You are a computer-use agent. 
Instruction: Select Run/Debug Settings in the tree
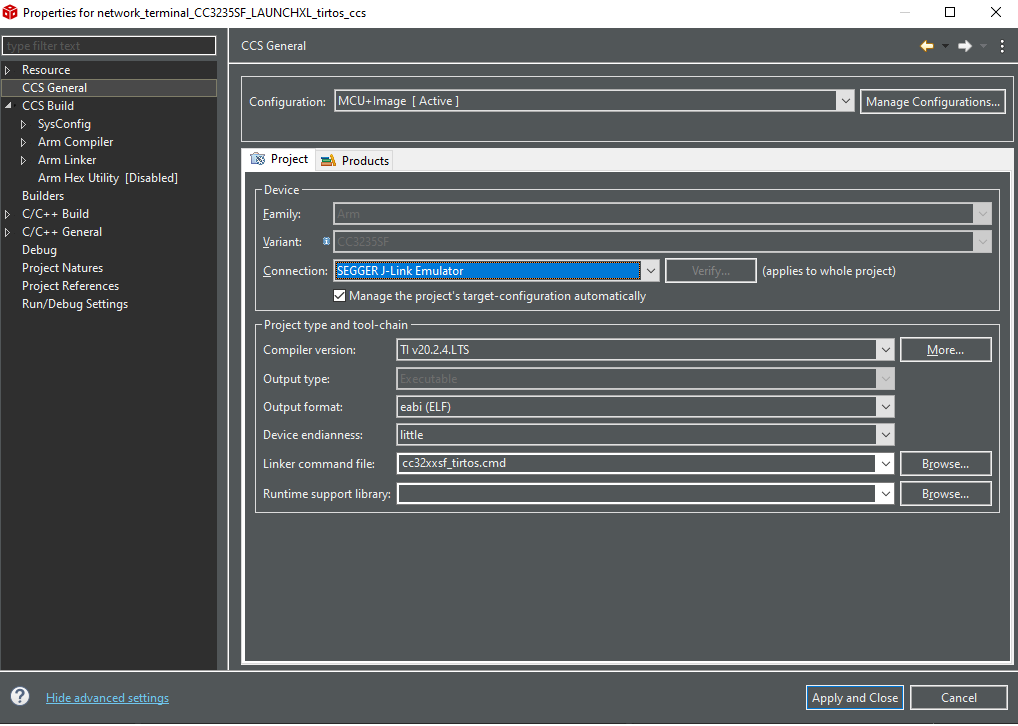pos(75,304)
